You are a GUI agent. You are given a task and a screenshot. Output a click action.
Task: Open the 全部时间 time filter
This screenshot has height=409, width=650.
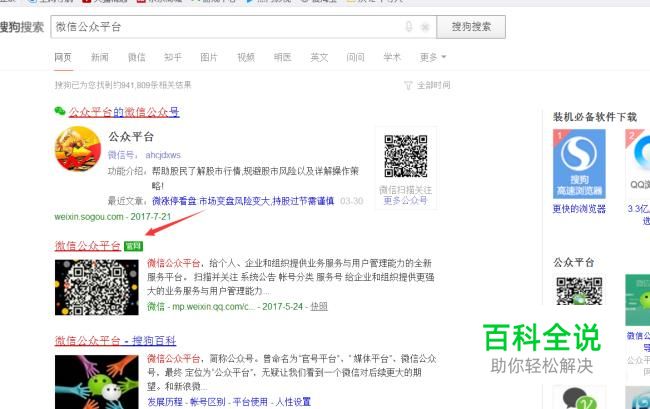click(433, 85)
